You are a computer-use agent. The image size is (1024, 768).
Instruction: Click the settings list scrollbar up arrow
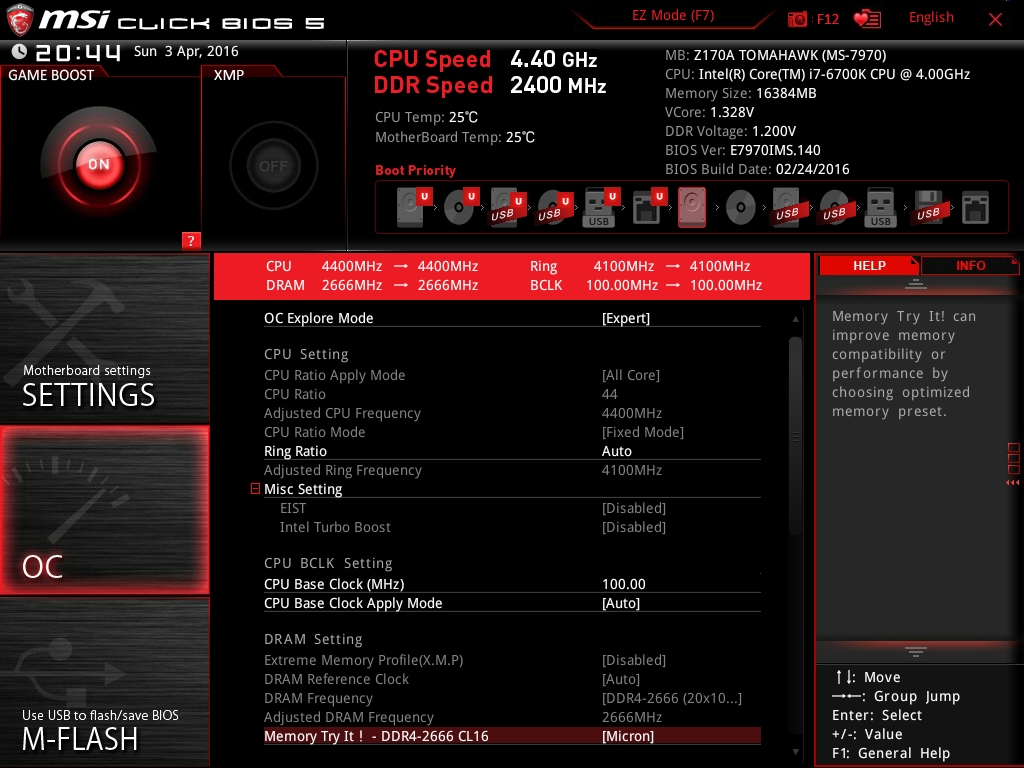click(x=795, y=319)
